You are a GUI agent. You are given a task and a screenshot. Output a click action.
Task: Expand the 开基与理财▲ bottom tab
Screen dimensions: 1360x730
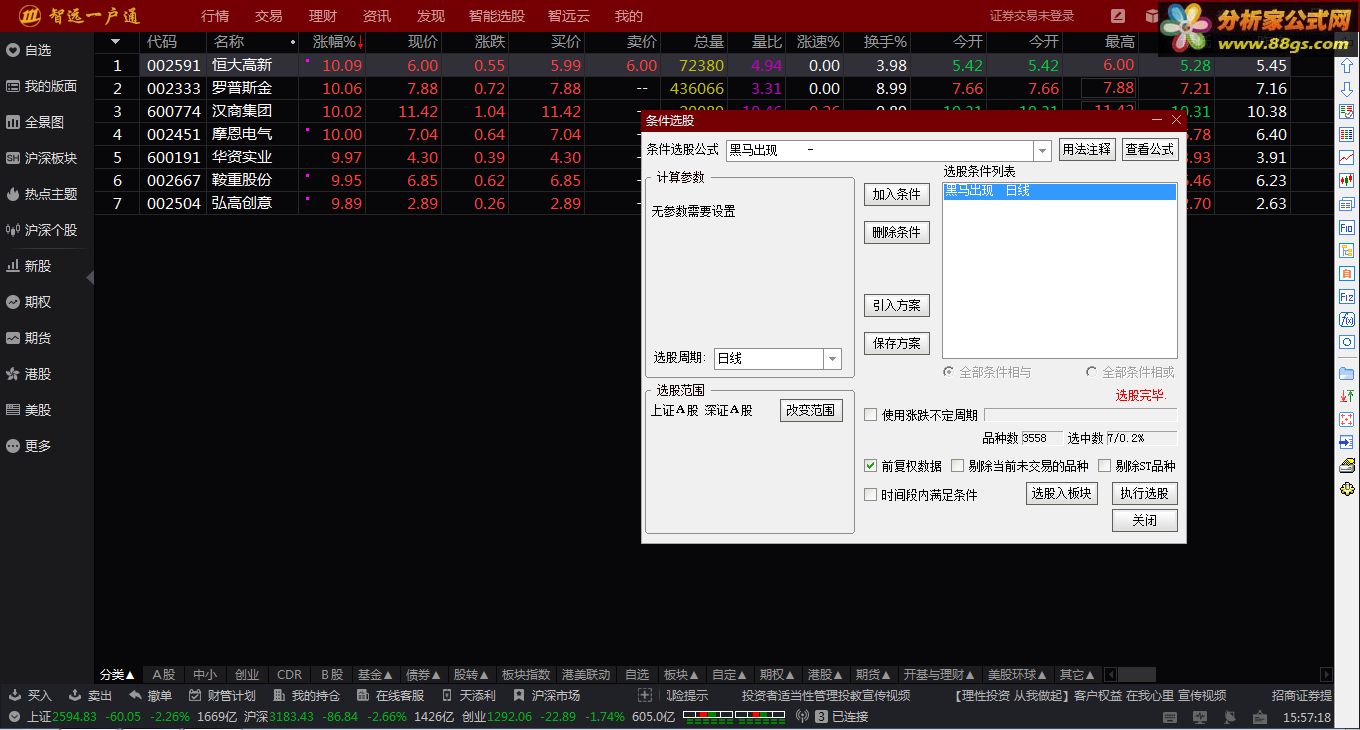coord(939,675)
